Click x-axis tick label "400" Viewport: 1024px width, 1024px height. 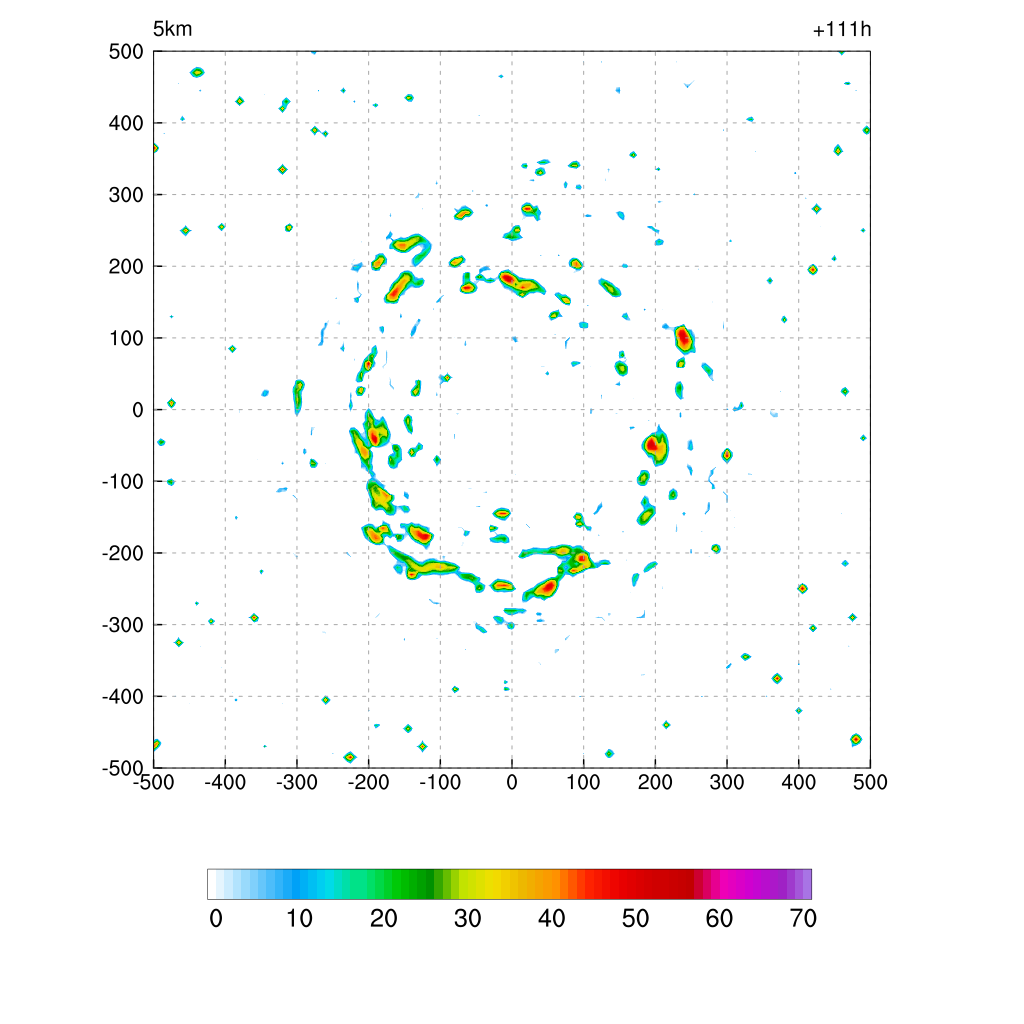(799, 782)
